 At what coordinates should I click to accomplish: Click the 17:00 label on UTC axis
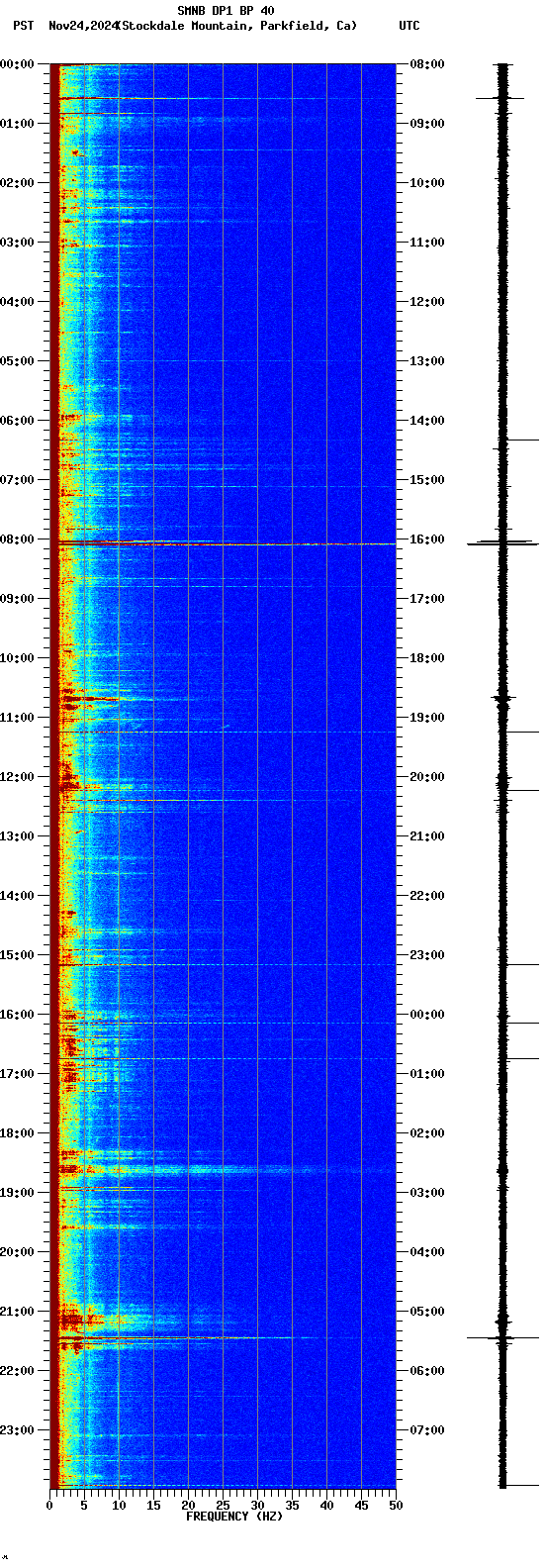[427, 599]
